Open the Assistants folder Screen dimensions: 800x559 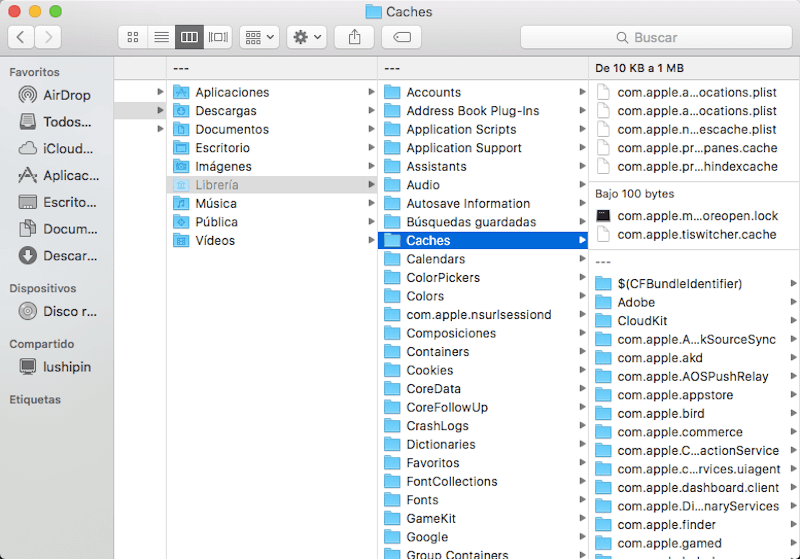(x=483, y=166)
